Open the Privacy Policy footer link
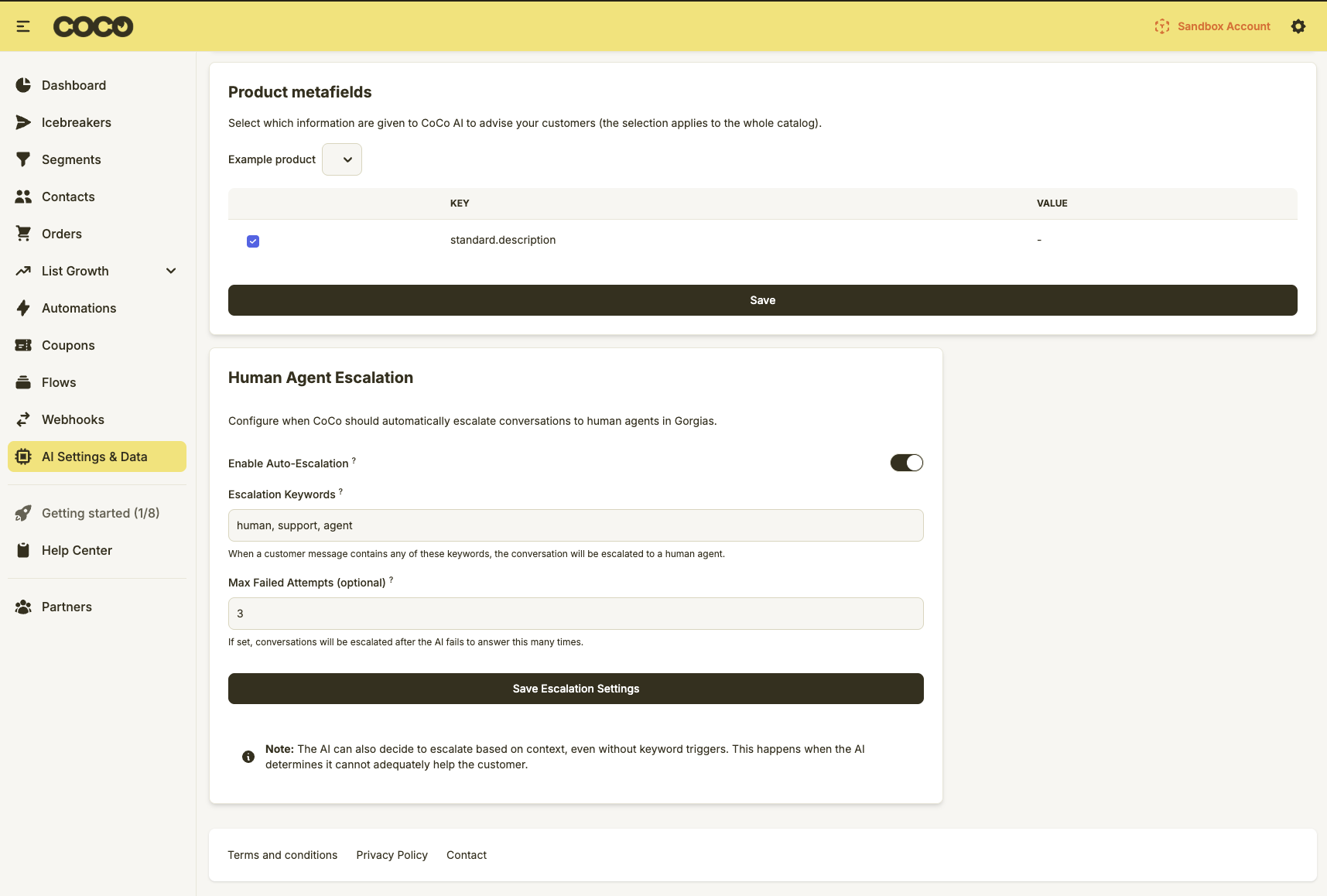1327x896 pixels. (x=392, y=855)
